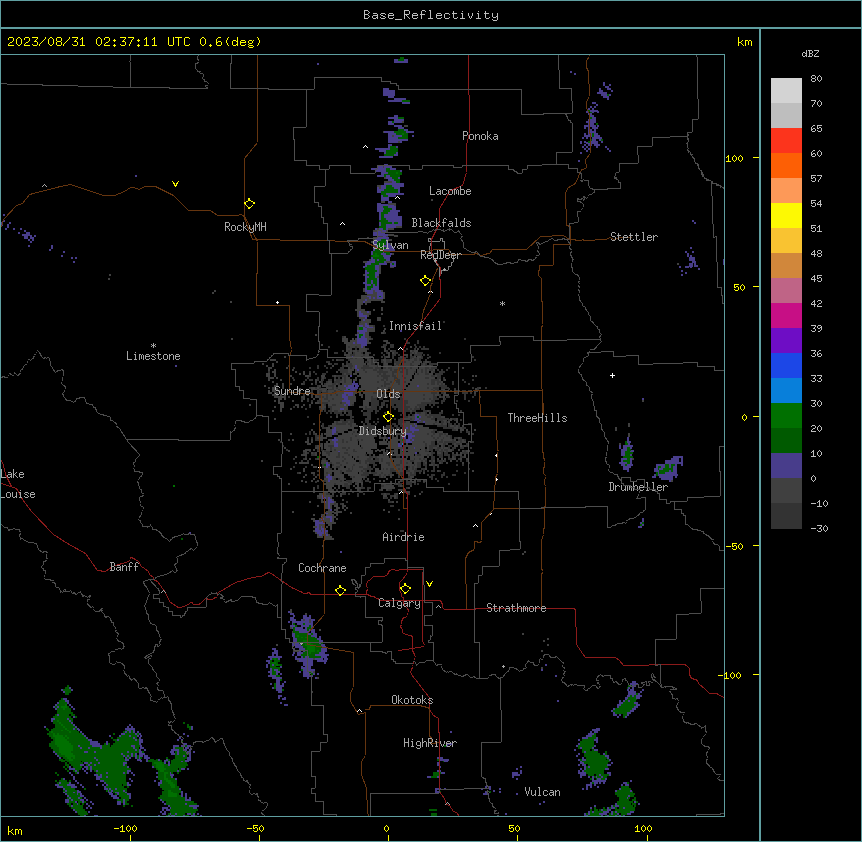Select the Airdrie city label

coord(403,537)
